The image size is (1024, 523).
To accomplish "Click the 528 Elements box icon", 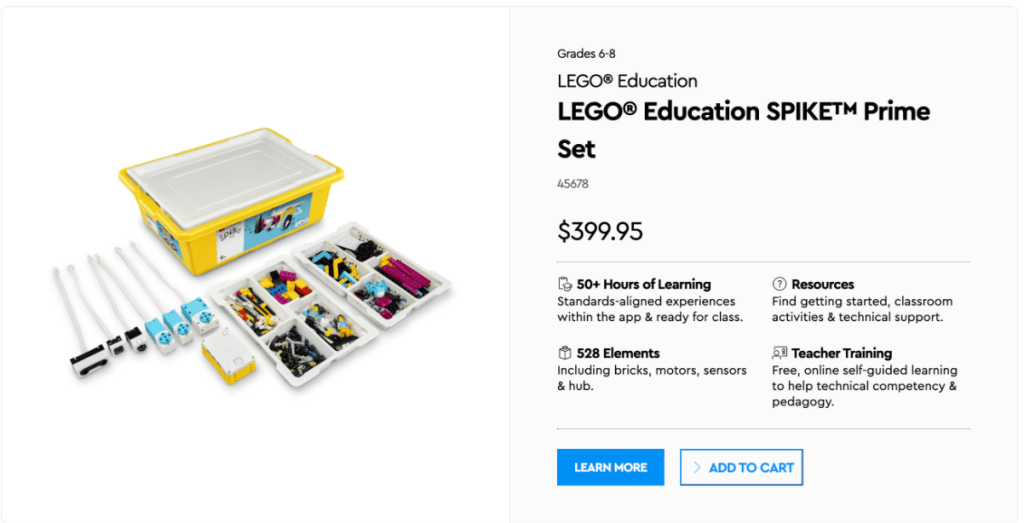I will [564, 353].
